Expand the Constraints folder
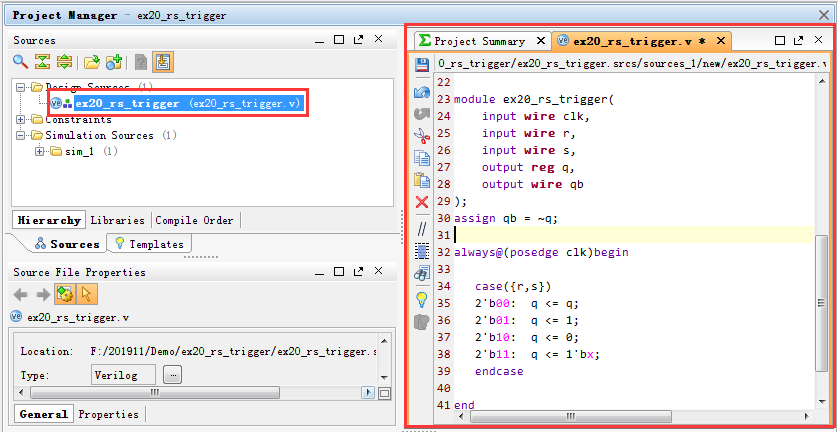The height and width of the screenshot is (432, 838). coord(21,120)
